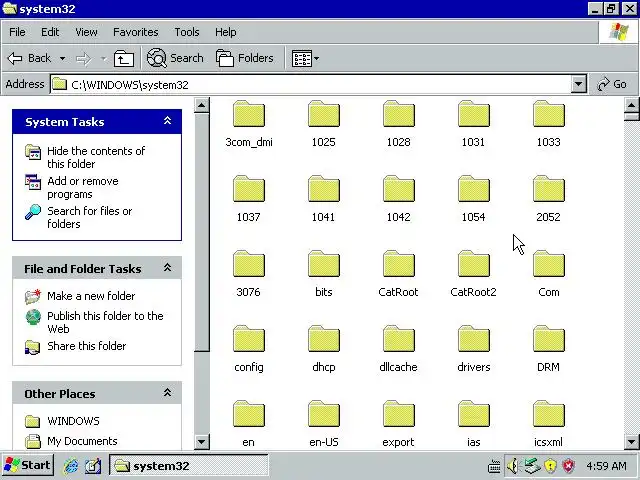Select the CatRoot2 folder icon
The width and height of the screenshot is (640, 480).
(473, 264)
